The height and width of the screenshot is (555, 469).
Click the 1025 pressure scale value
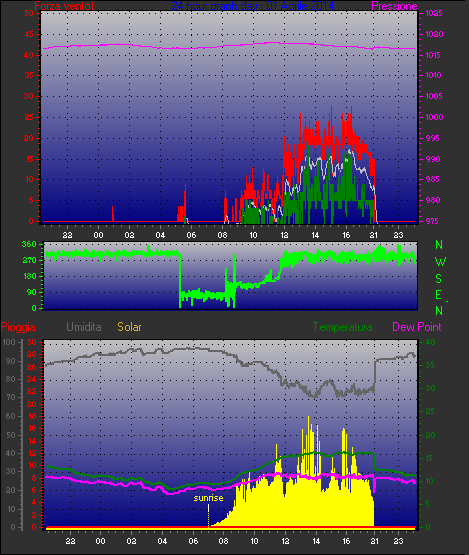(x=434, y=13)
